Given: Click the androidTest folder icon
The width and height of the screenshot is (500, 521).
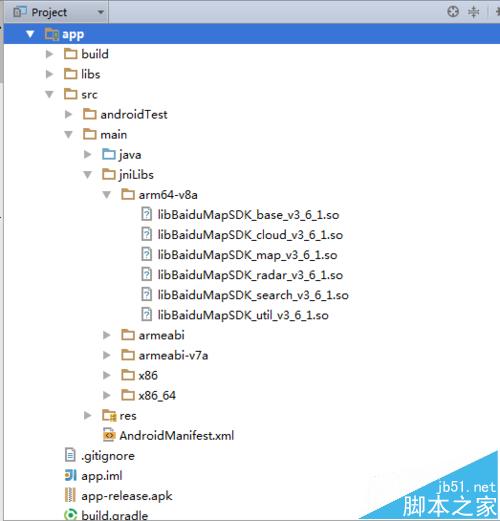Looking at the screenshot, I should pyautogui.click(x=90, y=114).
